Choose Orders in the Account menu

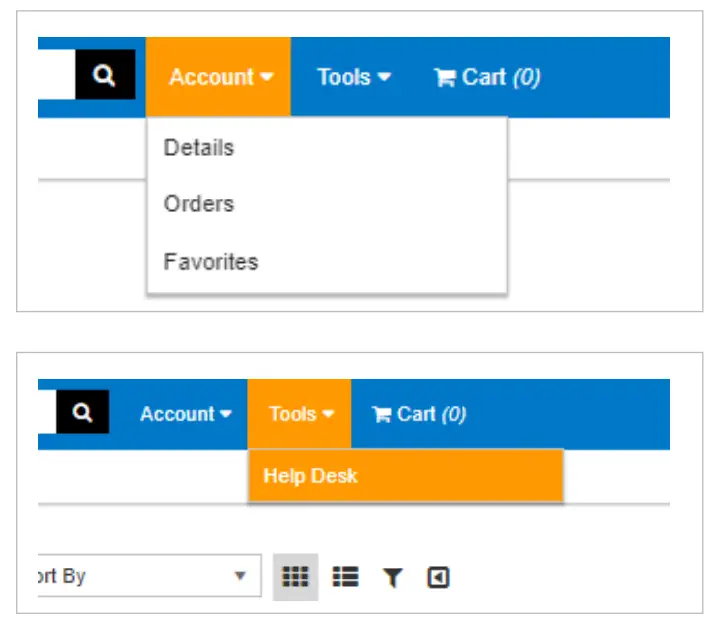point(199,204)
